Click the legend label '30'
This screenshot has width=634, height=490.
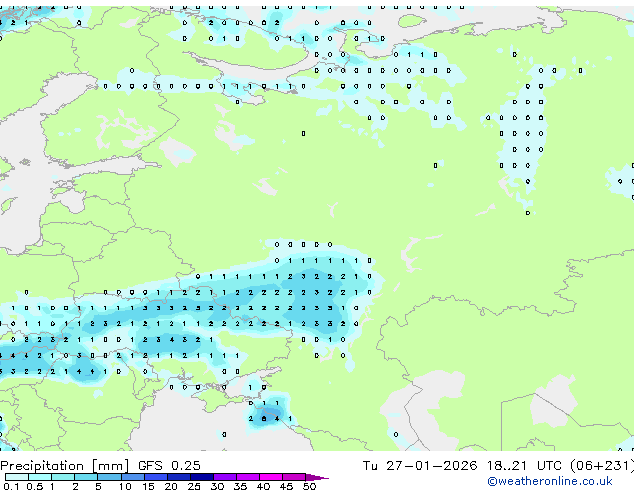217,486
